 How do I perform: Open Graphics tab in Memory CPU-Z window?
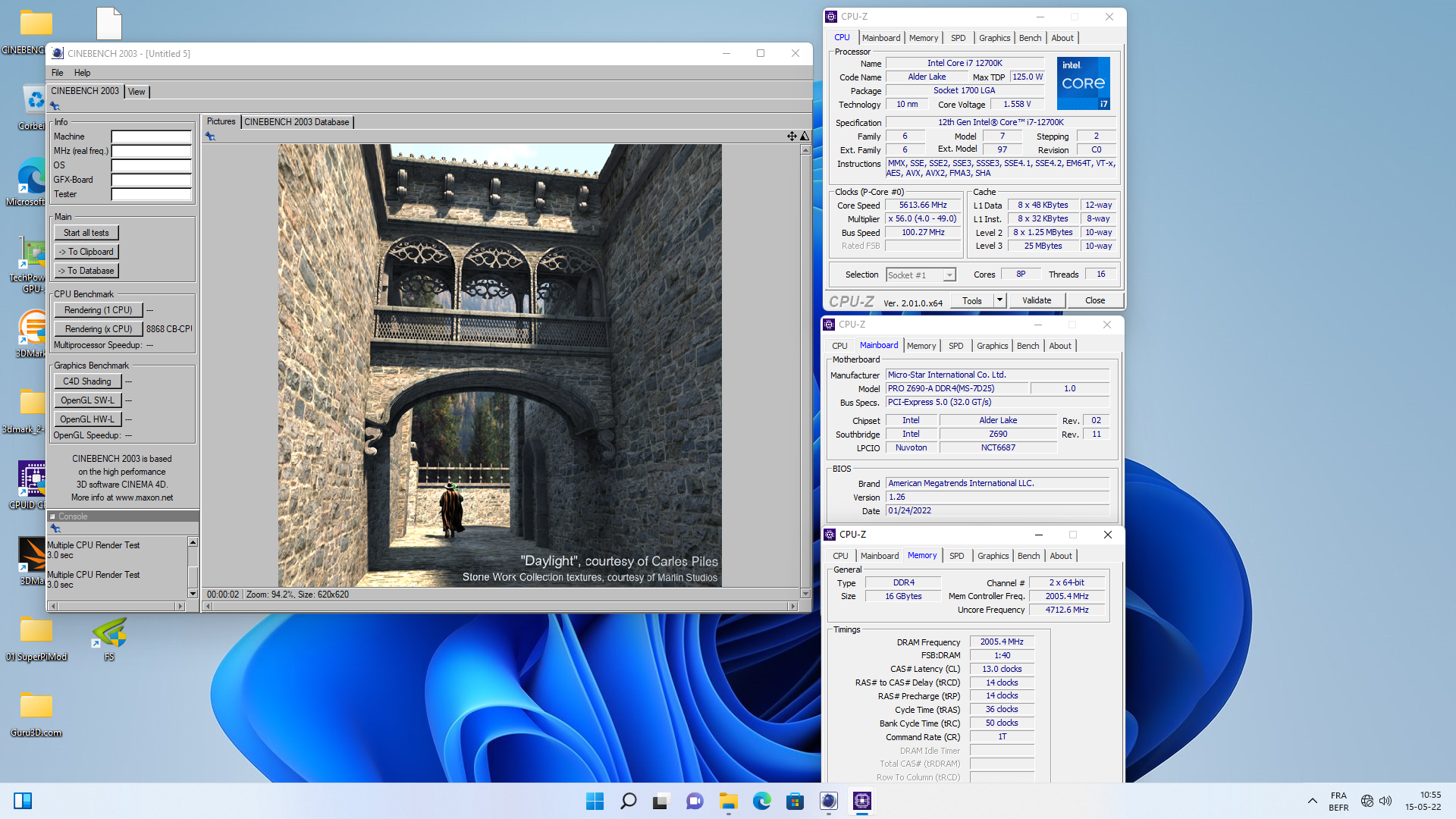click(993, 556)
